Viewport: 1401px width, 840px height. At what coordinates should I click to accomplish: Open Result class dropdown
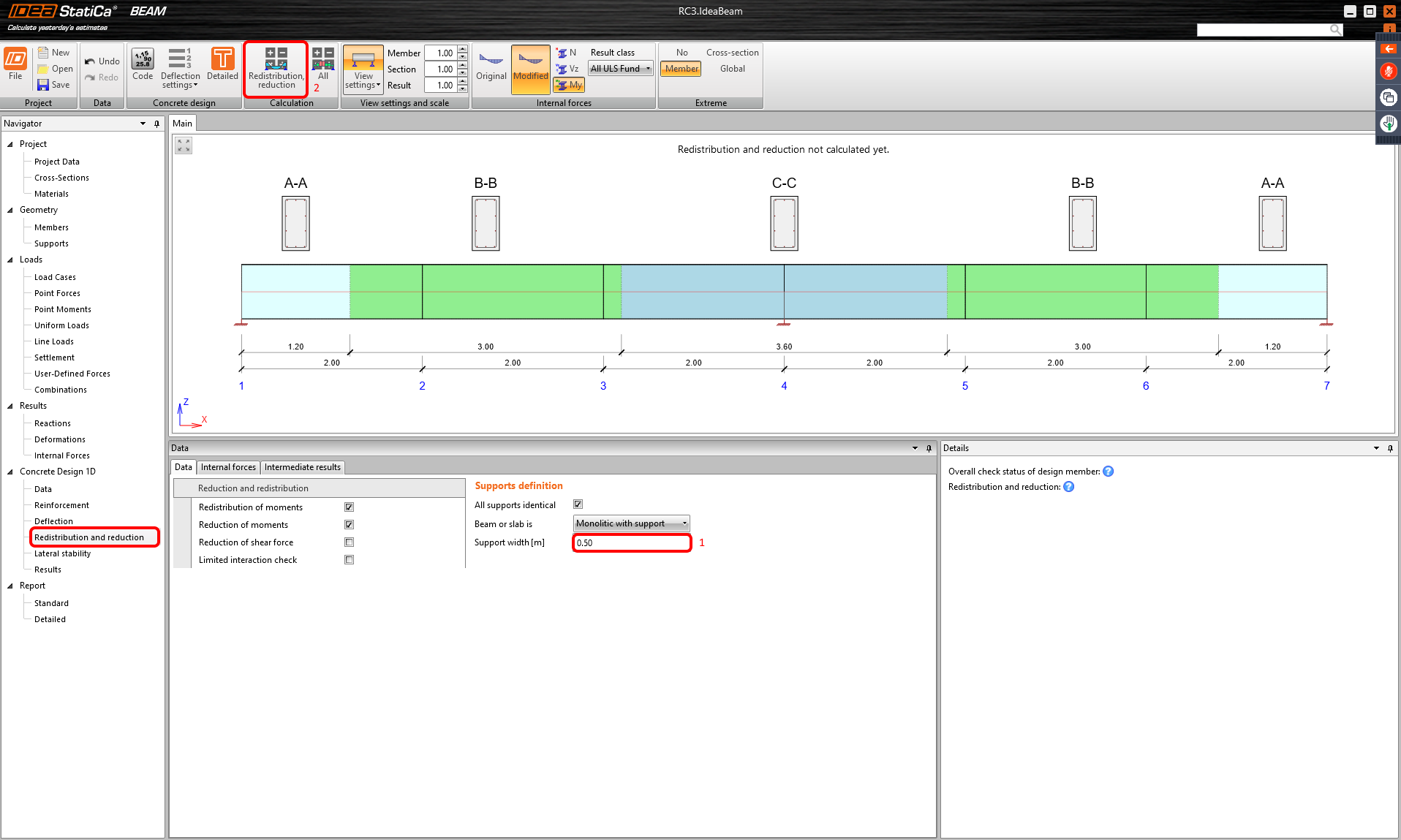[x=620, y=69]
